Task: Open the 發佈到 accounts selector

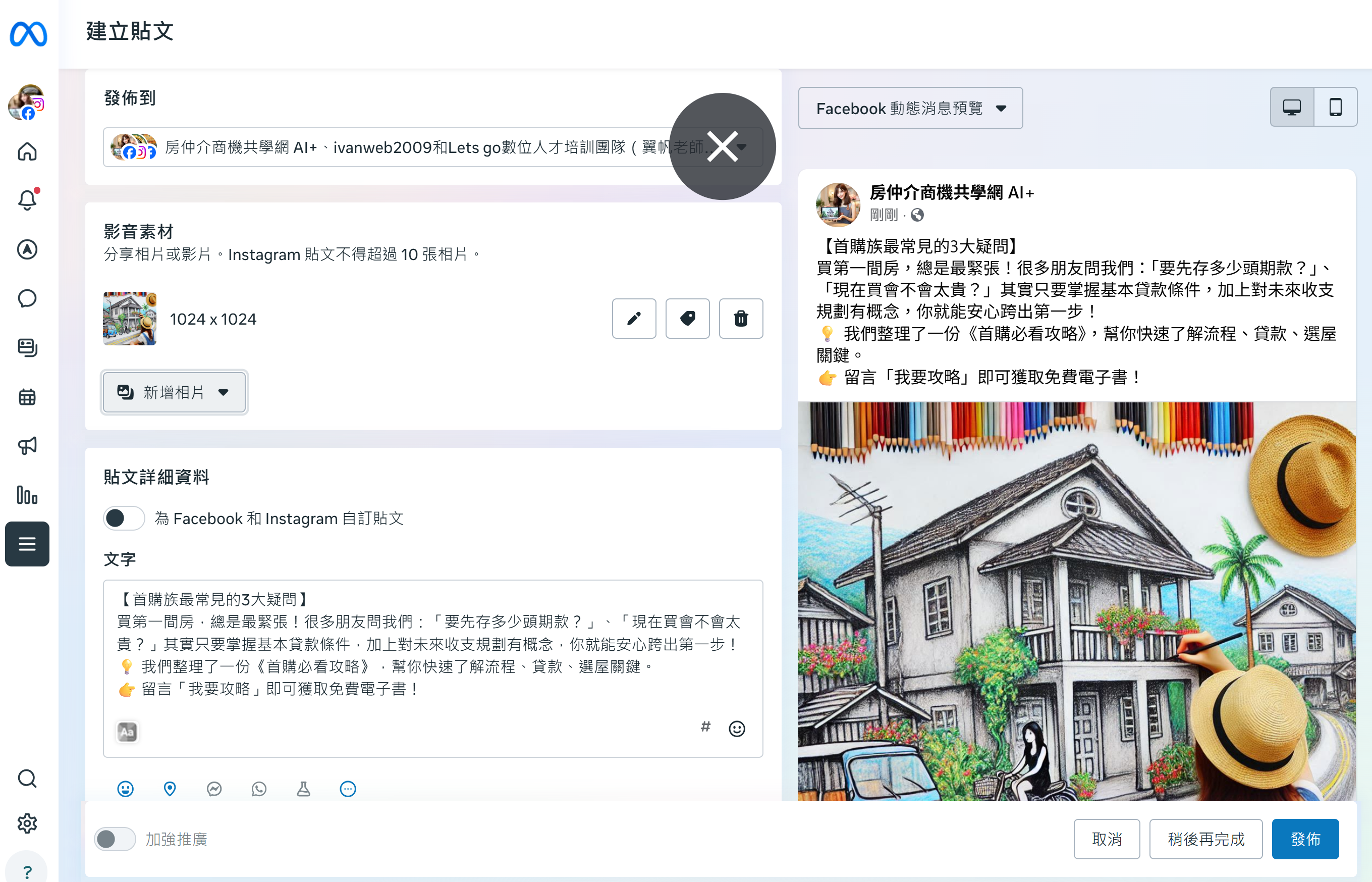Action: 401,147
